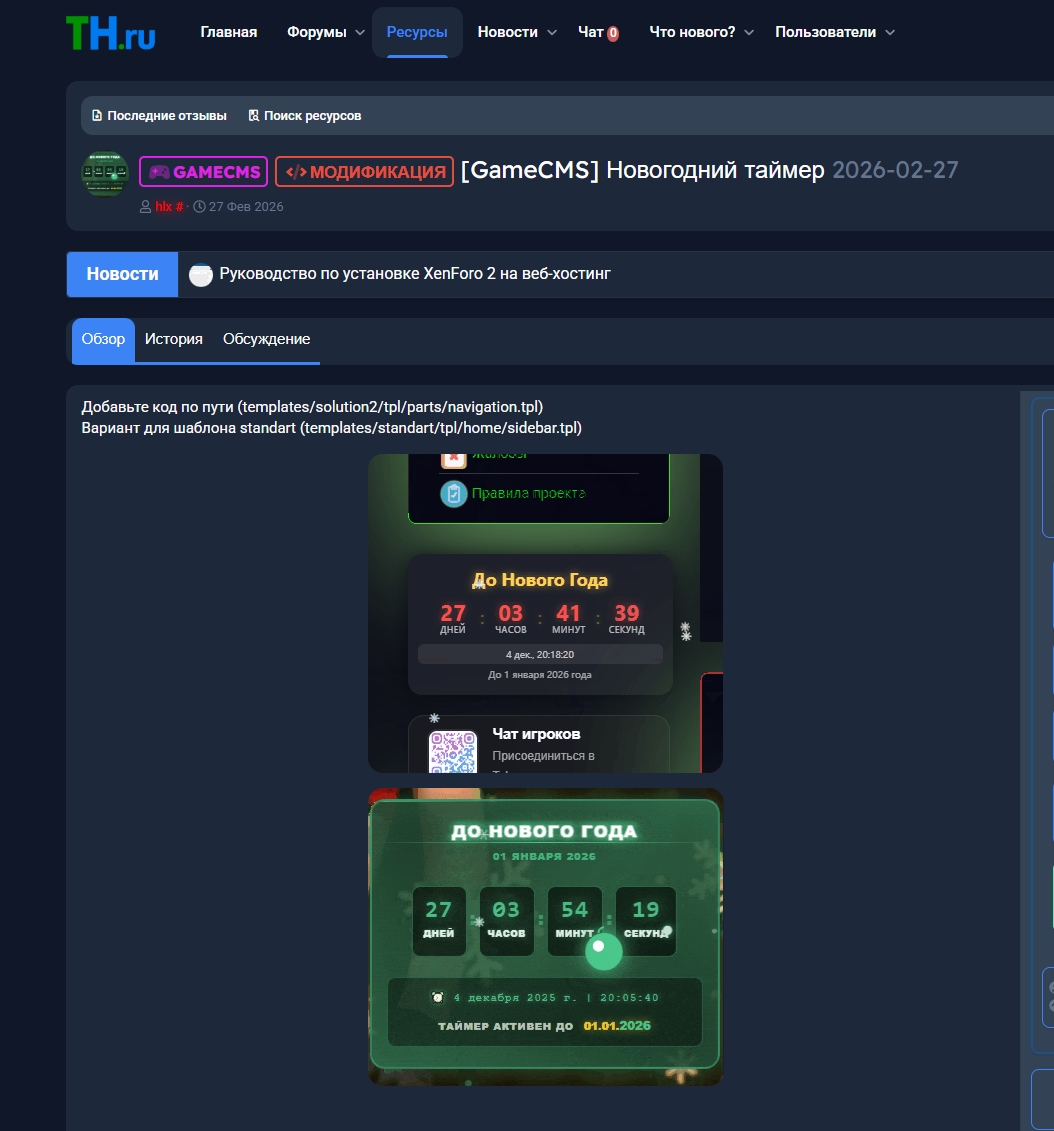Viewport: 1054px width, 1131px height.
Task: Expand the Форумы dropdown arrow
Action: (360, 33)
